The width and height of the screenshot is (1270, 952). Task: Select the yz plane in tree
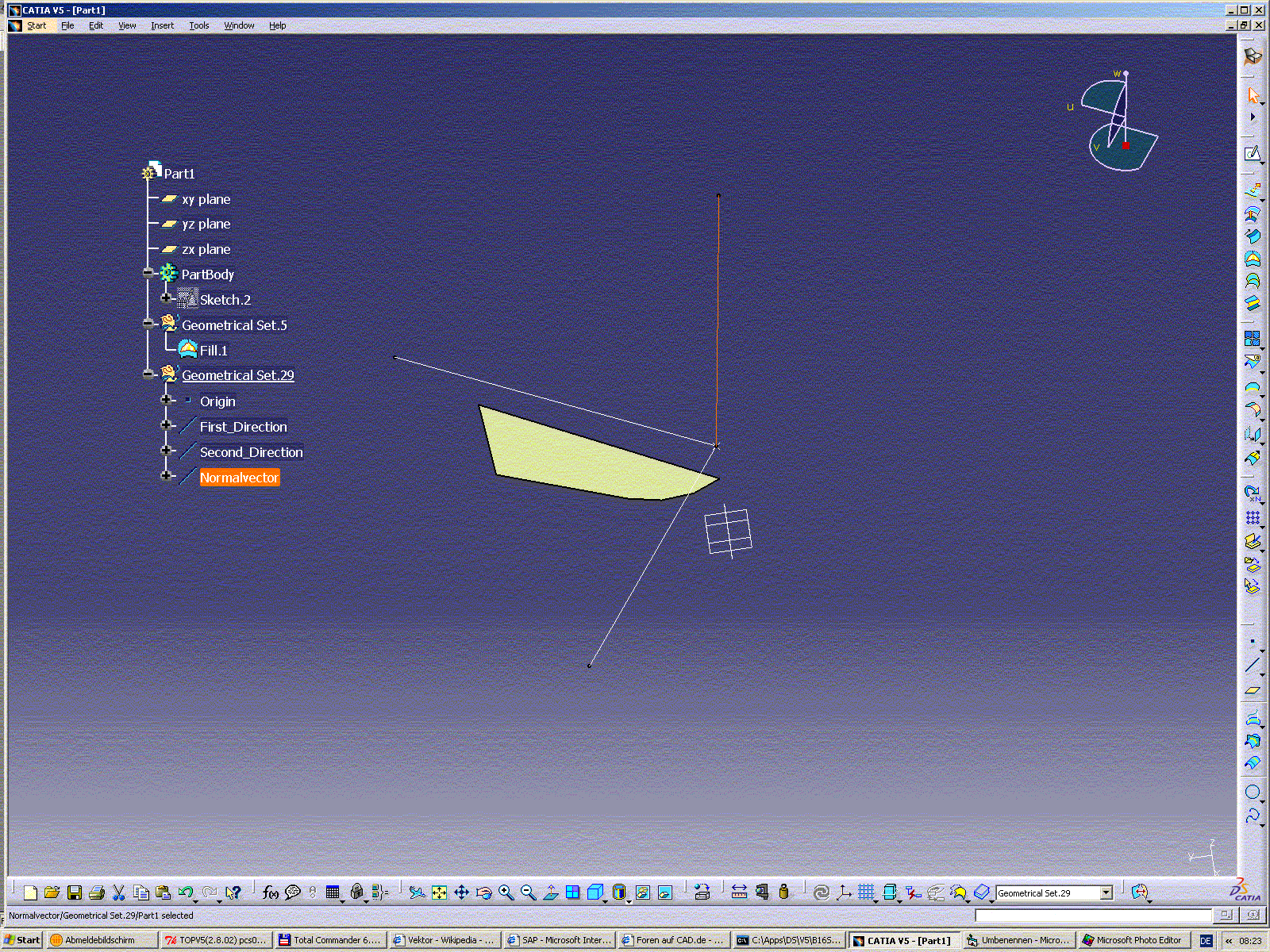[206, 224]
